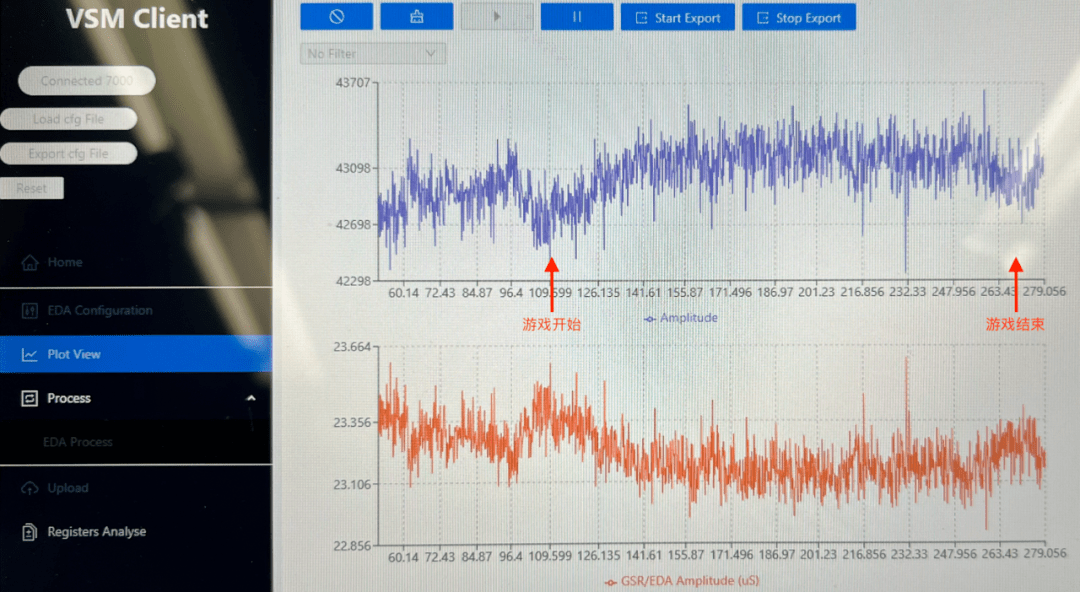1080x592 pixels.
Task: Click the Connected 7000 status button
Action: point(87,81)
